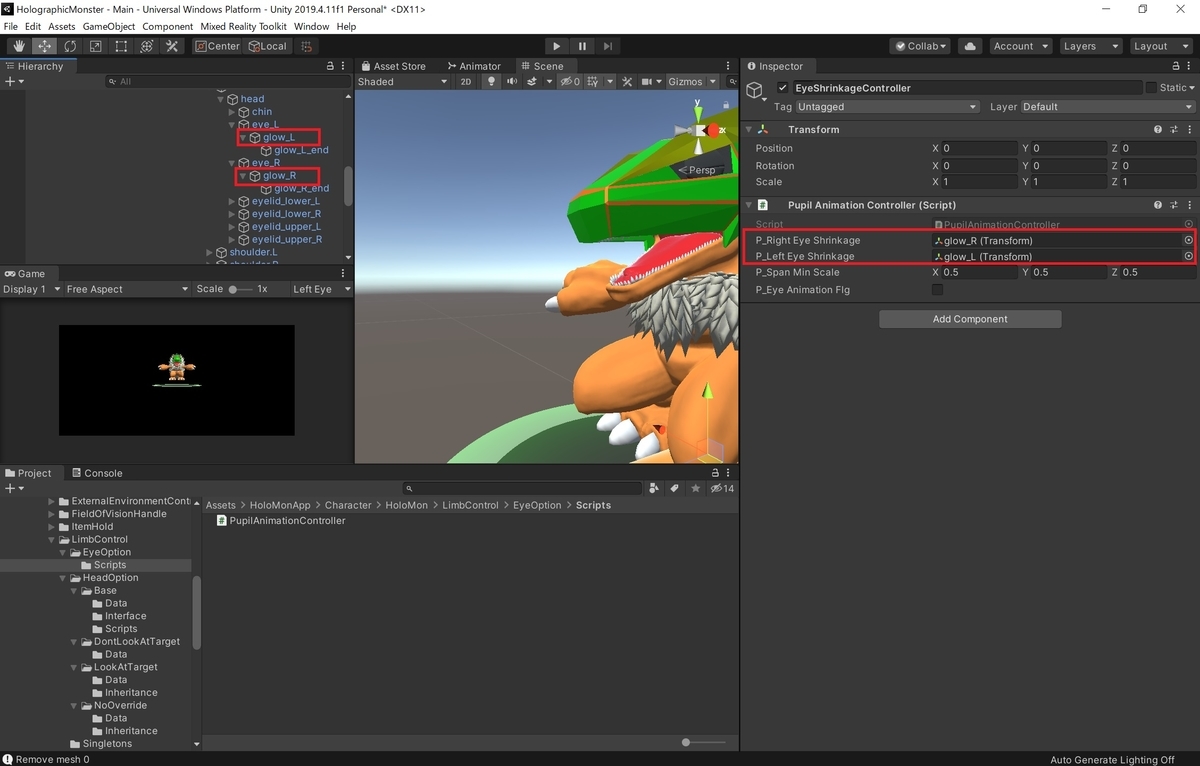The height and width of the screenshot is (766, 1200).
Task: Open scene component tools icon
Action: pos(627,82)
